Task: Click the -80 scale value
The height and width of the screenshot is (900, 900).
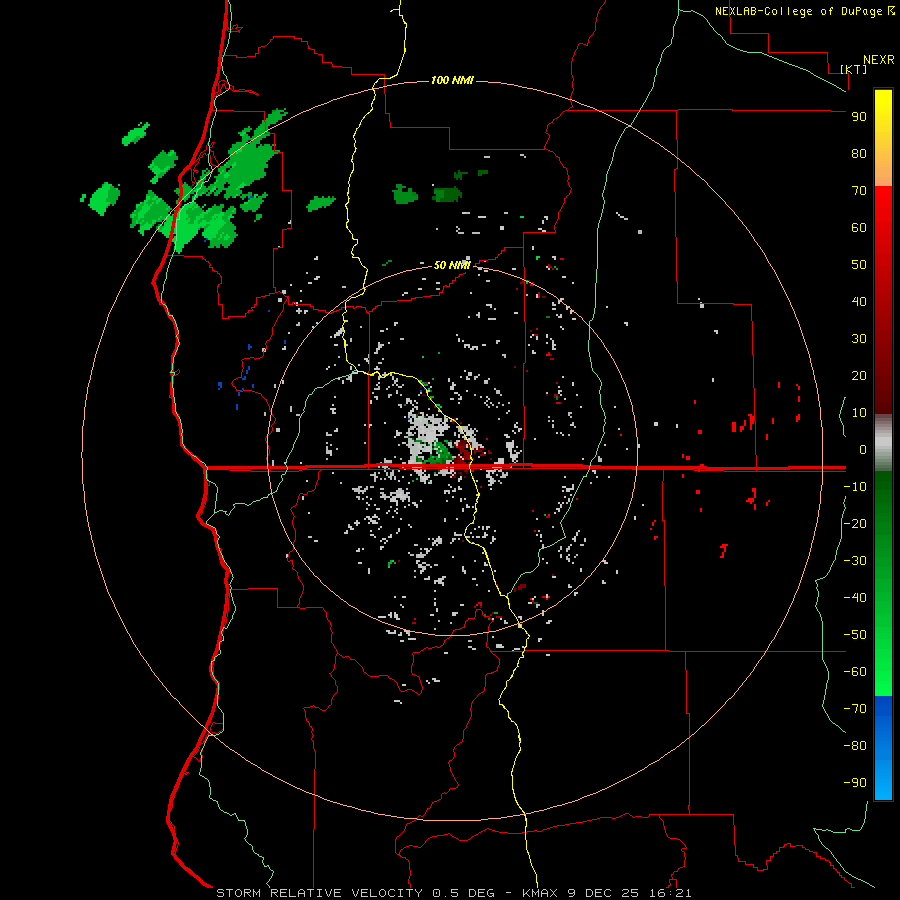Action: click(x=855, y=746)
